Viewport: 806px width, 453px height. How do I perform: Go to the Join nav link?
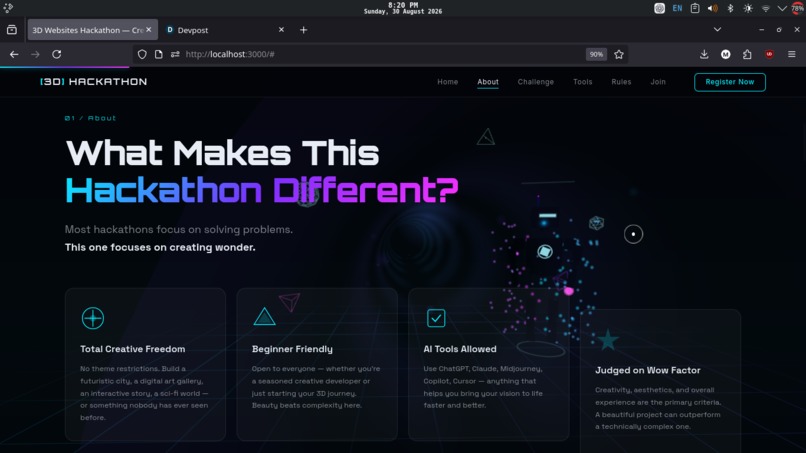(x=658, y=82)
